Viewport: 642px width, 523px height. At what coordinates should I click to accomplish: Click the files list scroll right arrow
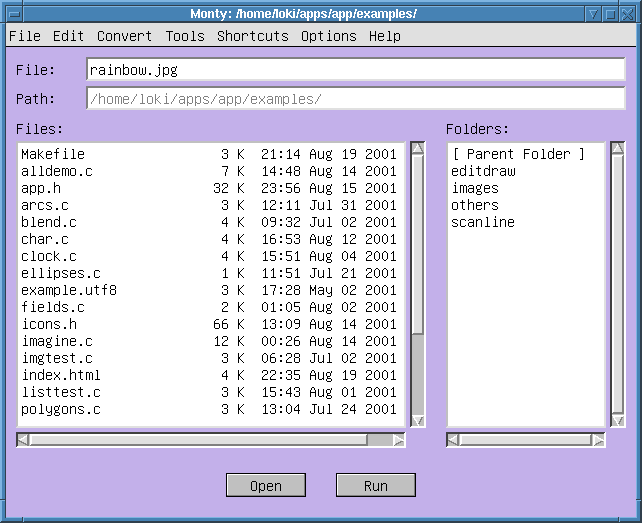tap(399, 440)
